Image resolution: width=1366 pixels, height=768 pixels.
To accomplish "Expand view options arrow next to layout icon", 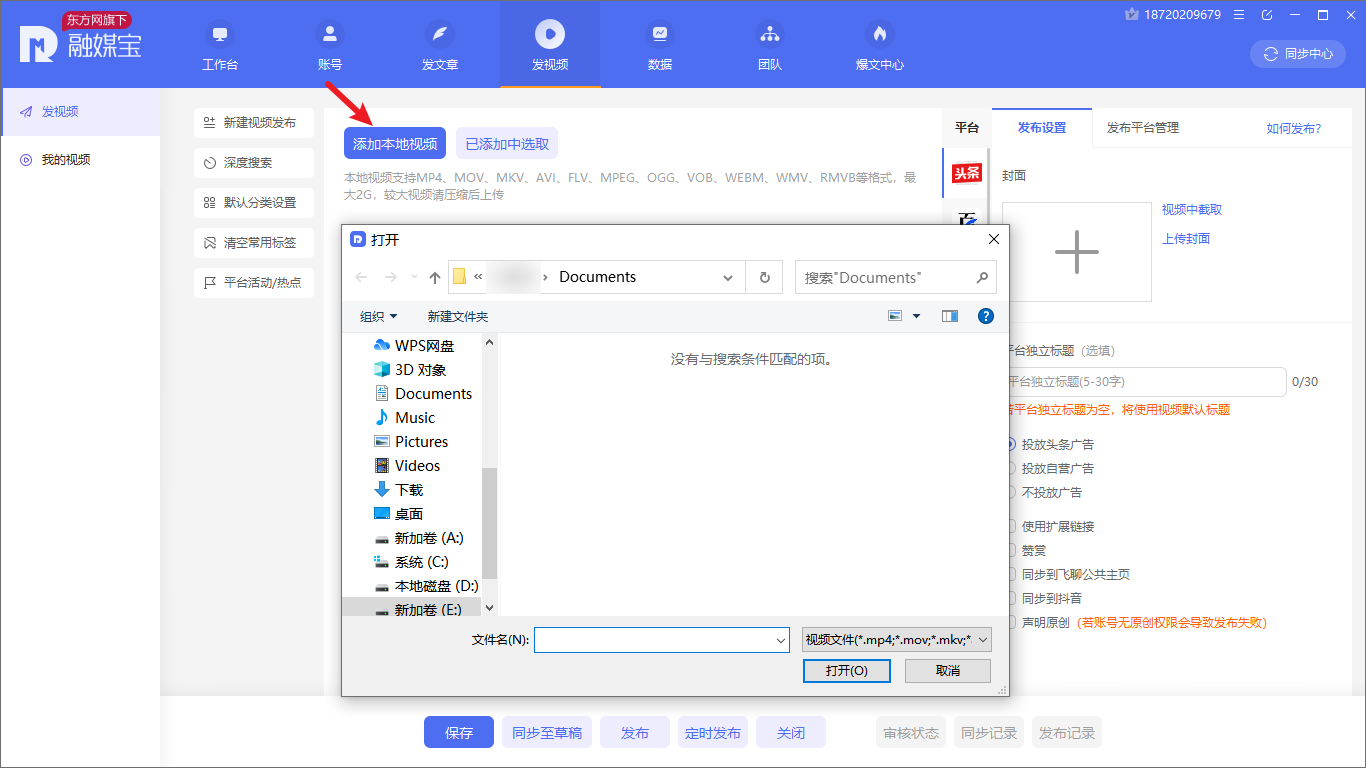I will 916,316.
